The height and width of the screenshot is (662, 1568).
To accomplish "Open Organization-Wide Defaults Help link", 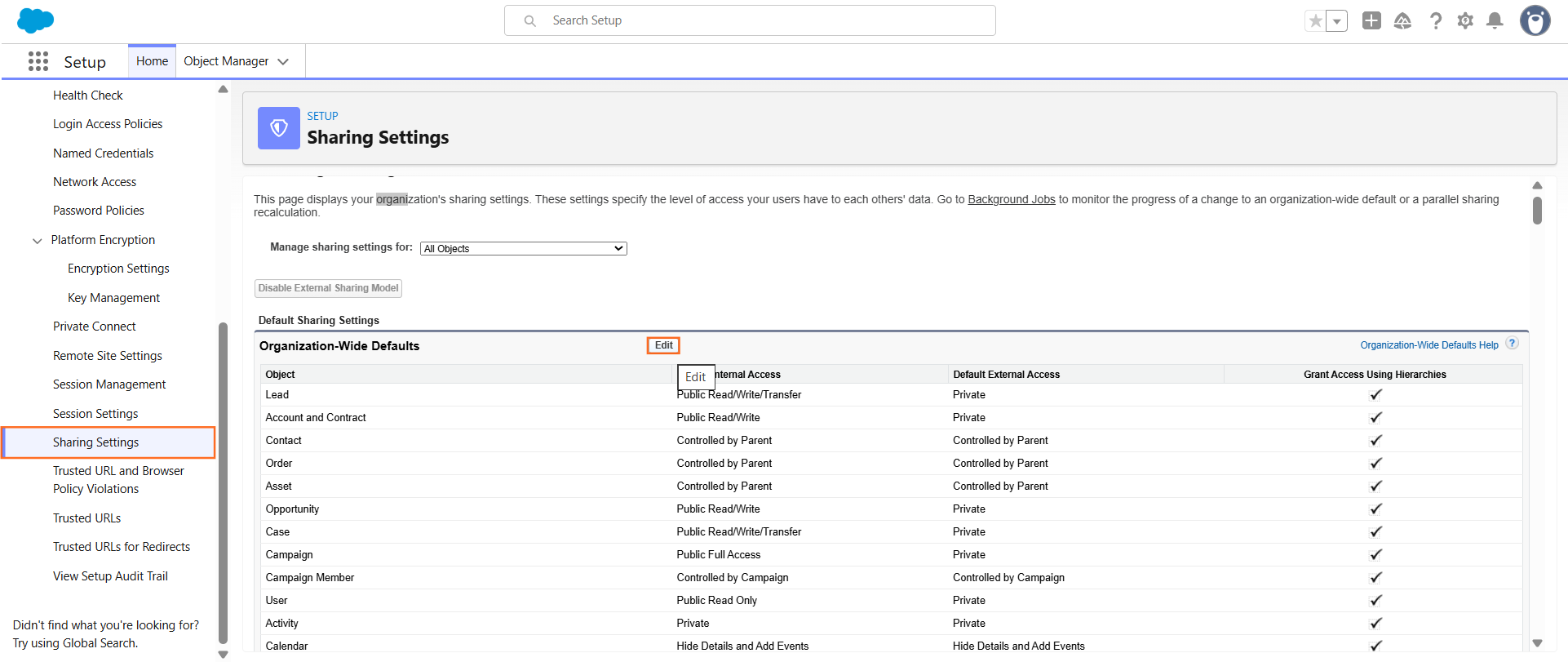I will [x=1428, y=345].
